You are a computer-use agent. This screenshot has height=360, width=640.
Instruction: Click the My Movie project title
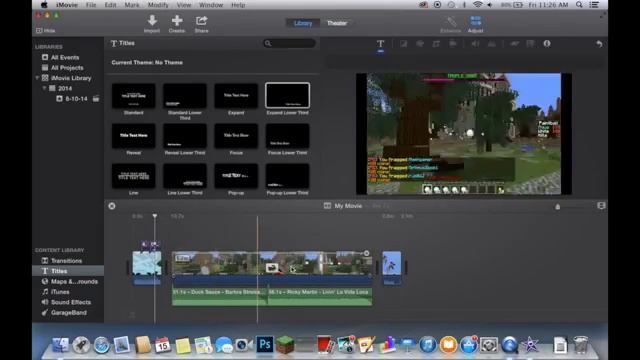click(x=348, y=206)
